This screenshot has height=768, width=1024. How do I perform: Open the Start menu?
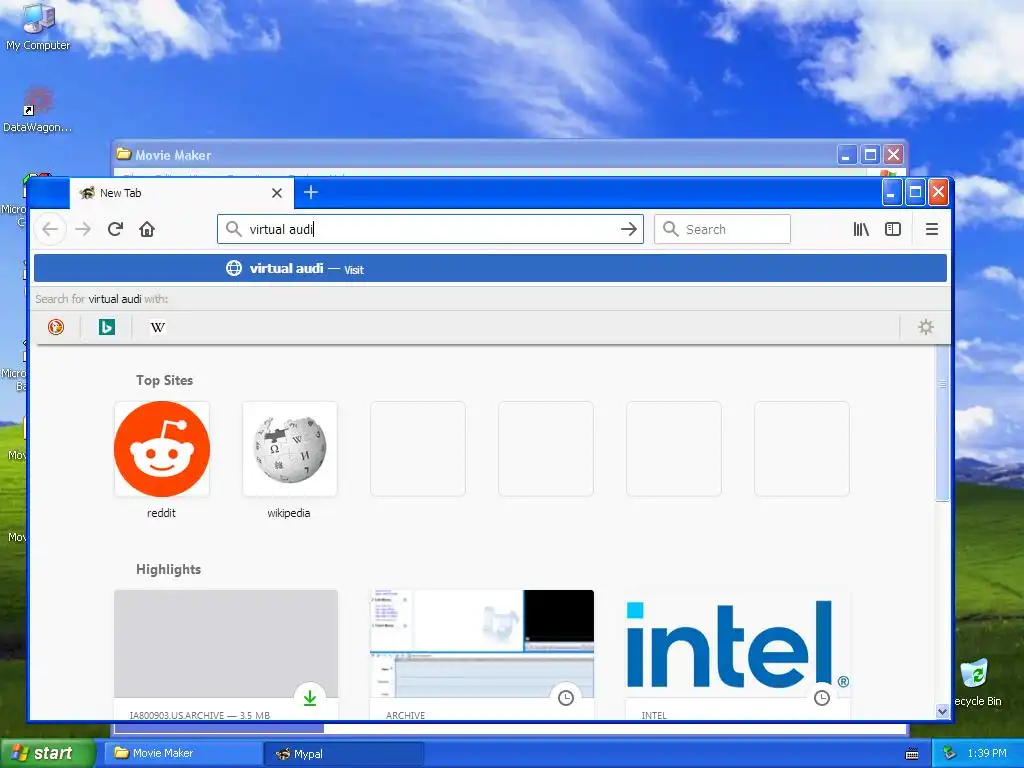48,753
